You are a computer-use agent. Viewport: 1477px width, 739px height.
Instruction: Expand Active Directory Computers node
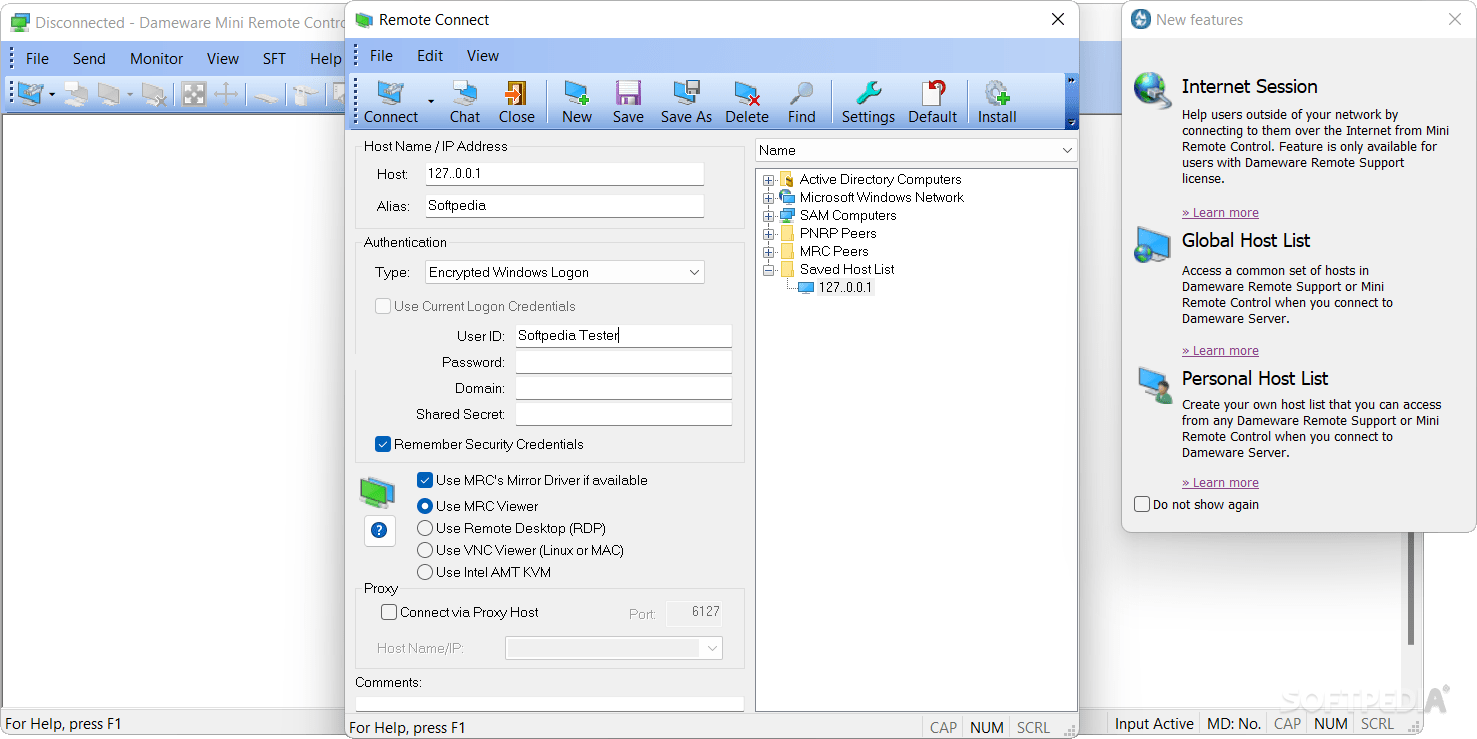(x=769, y=180)
